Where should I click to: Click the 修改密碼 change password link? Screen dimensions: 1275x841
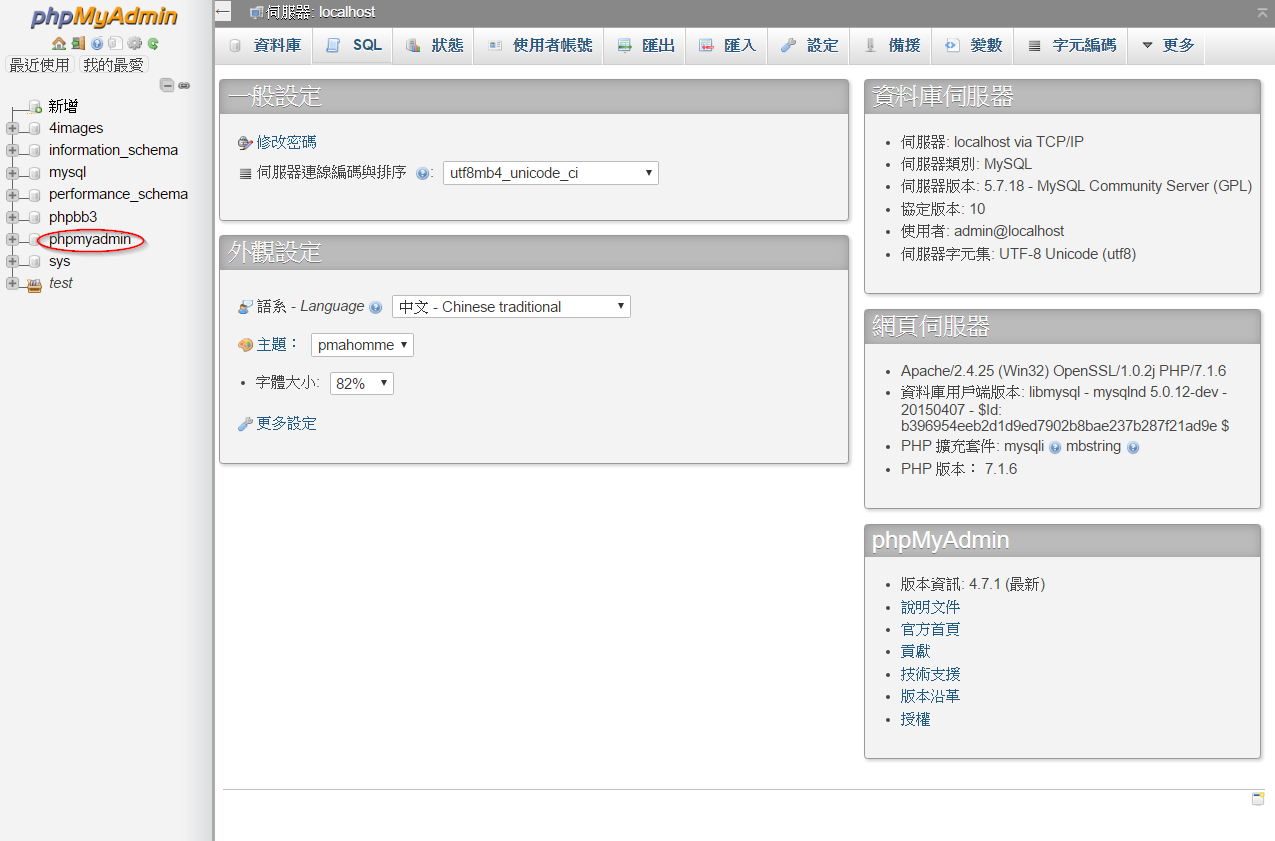click(x=286, y=142)
